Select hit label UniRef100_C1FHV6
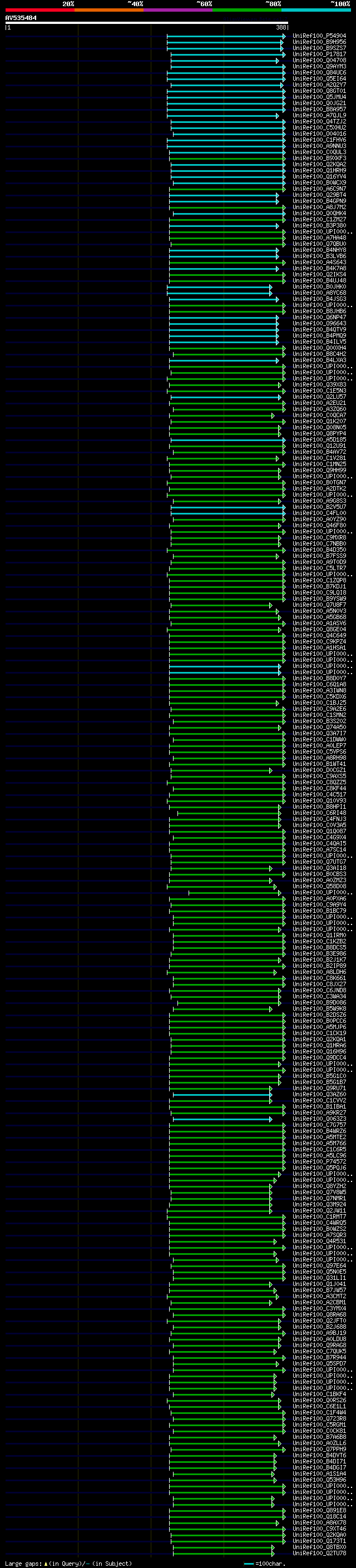Screen dimensions: 356x1568 pos(319,140)
